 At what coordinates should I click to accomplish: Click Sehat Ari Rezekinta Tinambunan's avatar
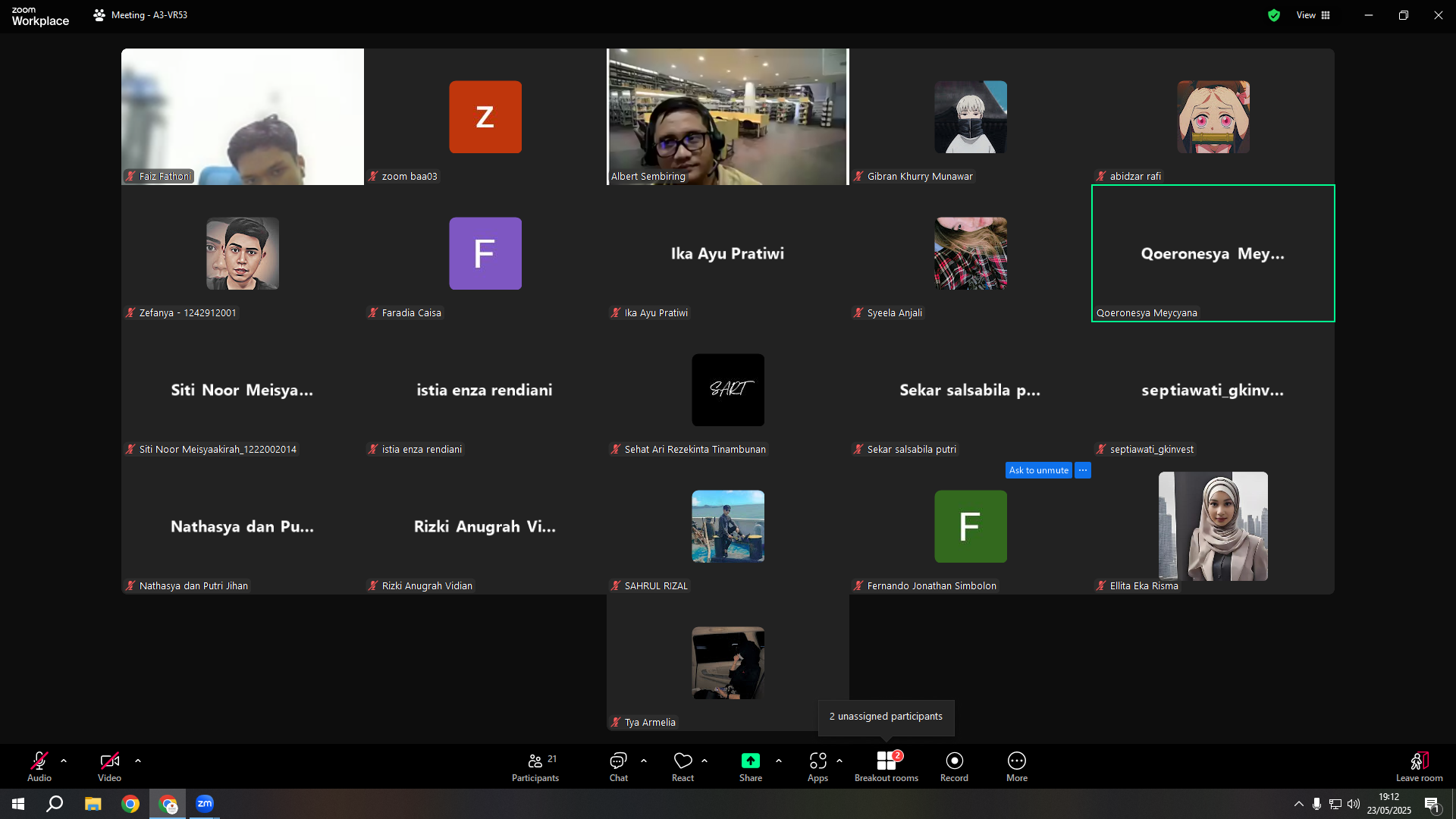[x=728, y=390]
